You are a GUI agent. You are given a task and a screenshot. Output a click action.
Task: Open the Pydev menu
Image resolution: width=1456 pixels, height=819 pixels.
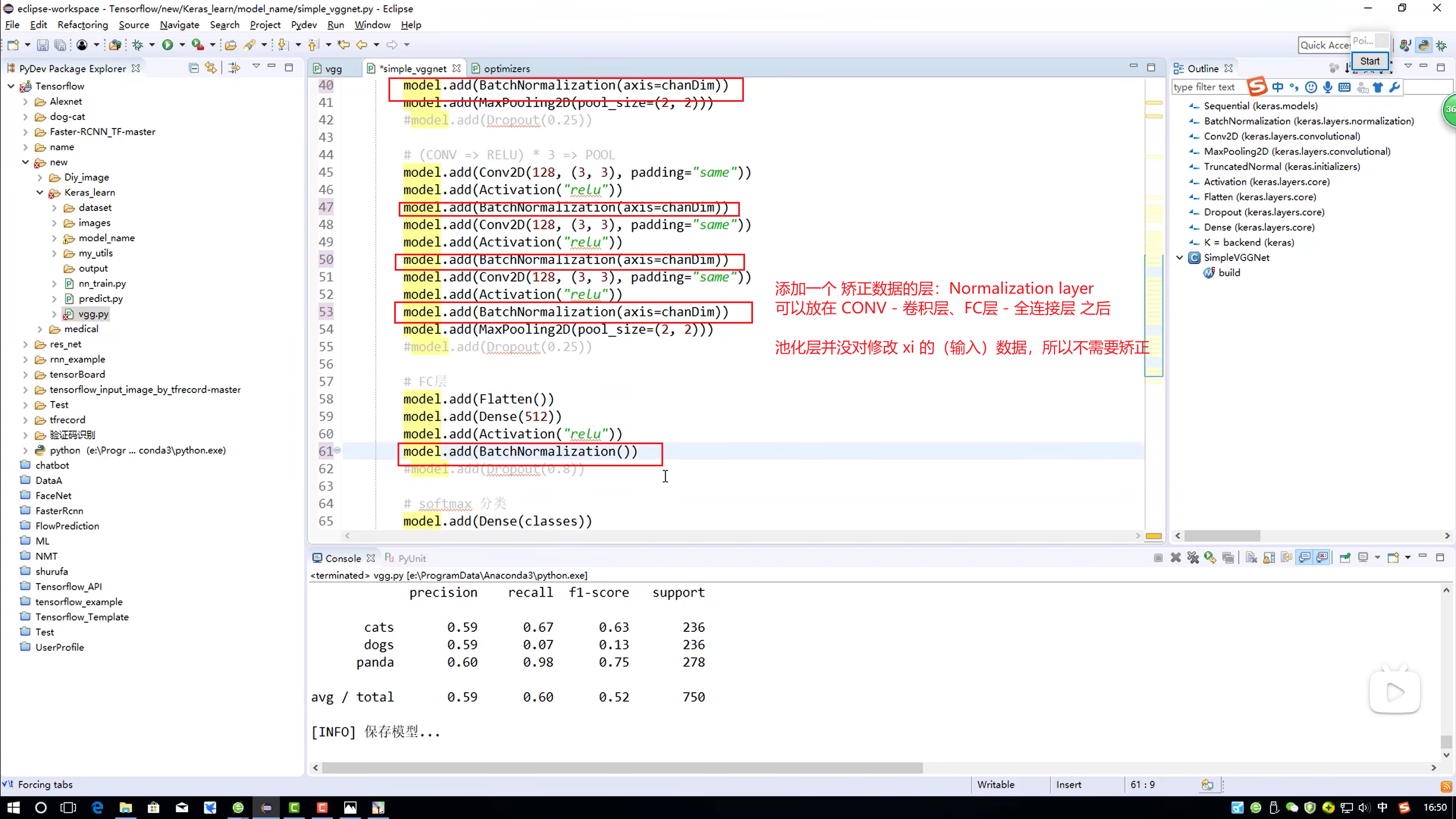coord(304,25)
